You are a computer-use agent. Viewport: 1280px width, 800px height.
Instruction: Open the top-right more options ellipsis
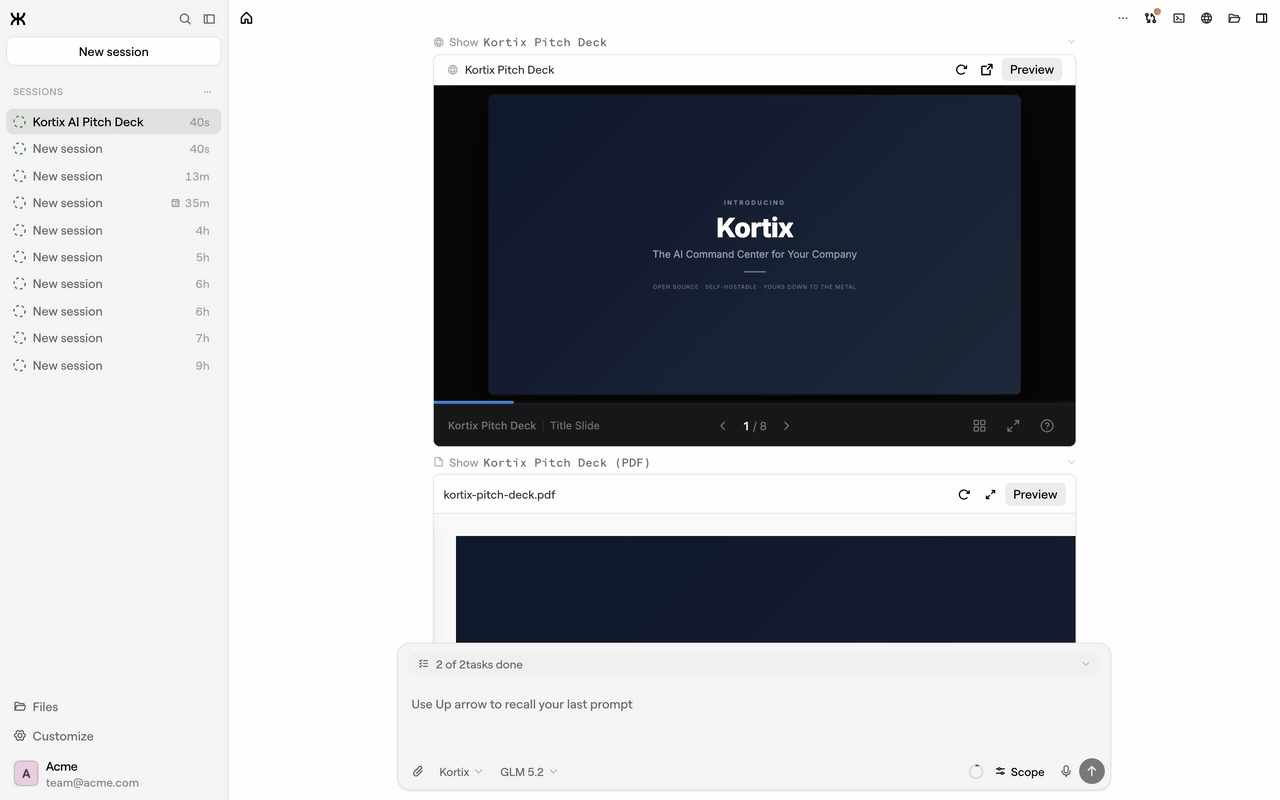[1123, 18]
